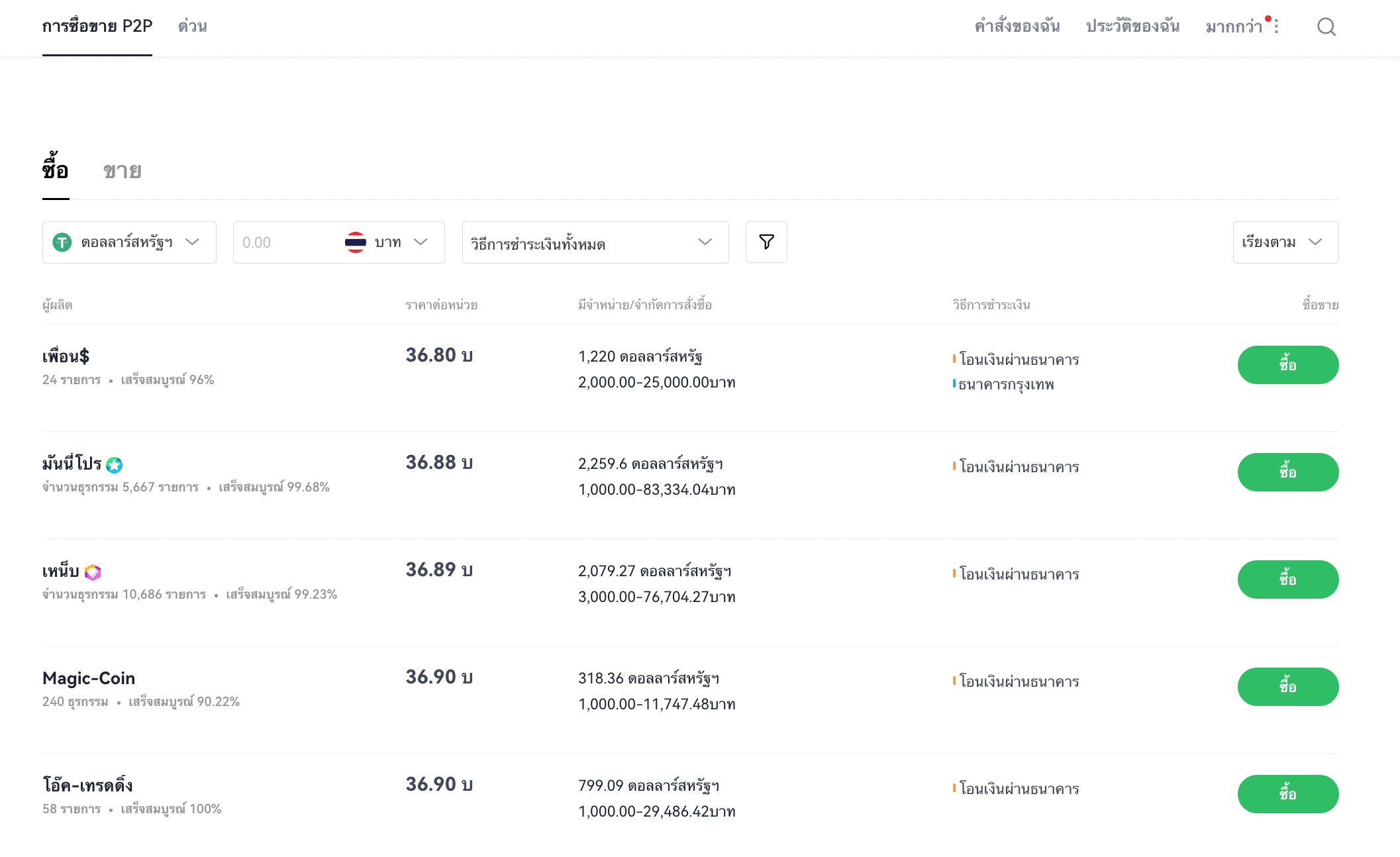The image size is (1400, 857).
Task: Click the blue verified badge beside มันนี่โปร
Action: coord(115,465)
